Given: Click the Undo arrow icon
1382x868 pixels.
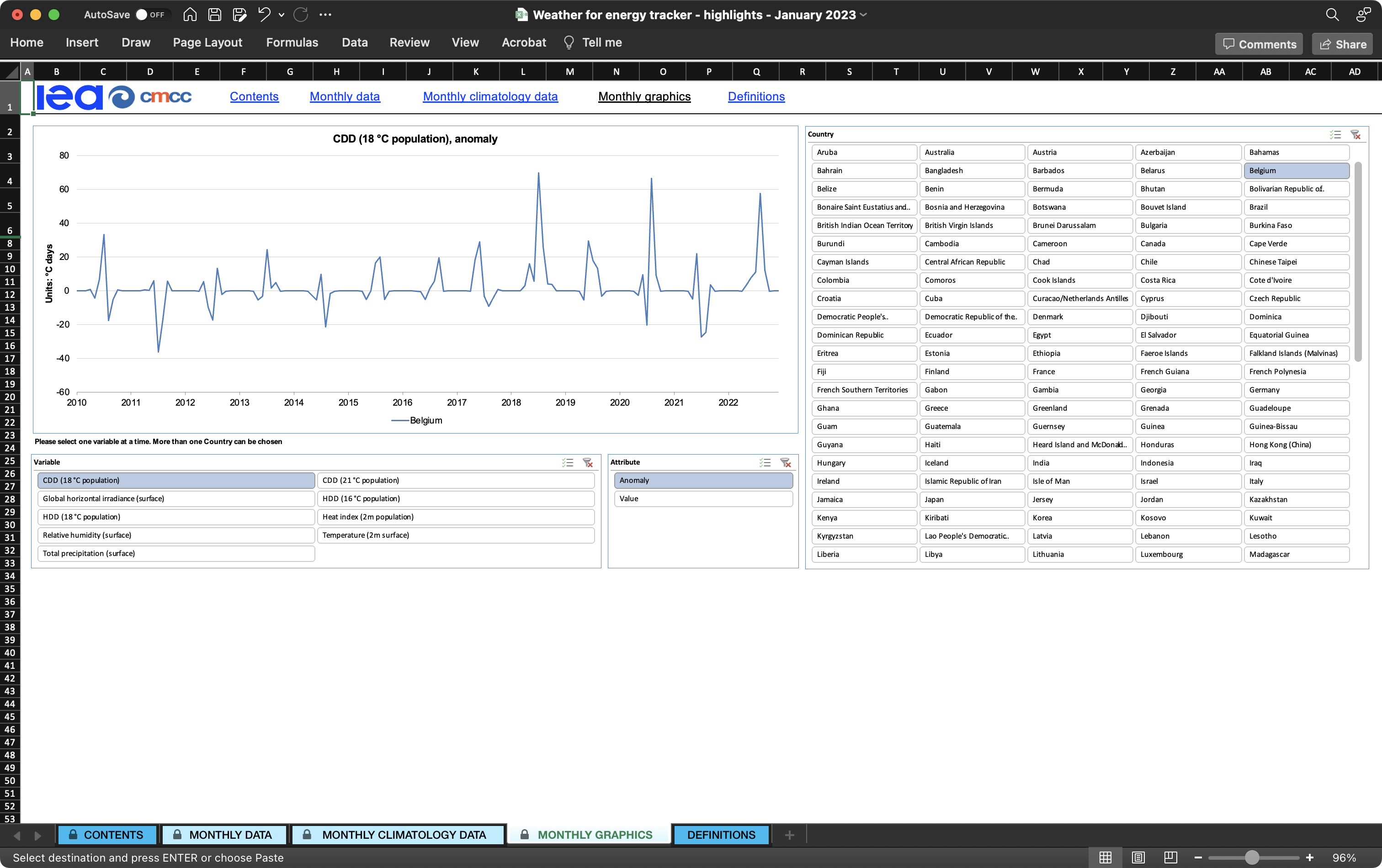Looking at the screenshot, I should [x=263, y=15].
